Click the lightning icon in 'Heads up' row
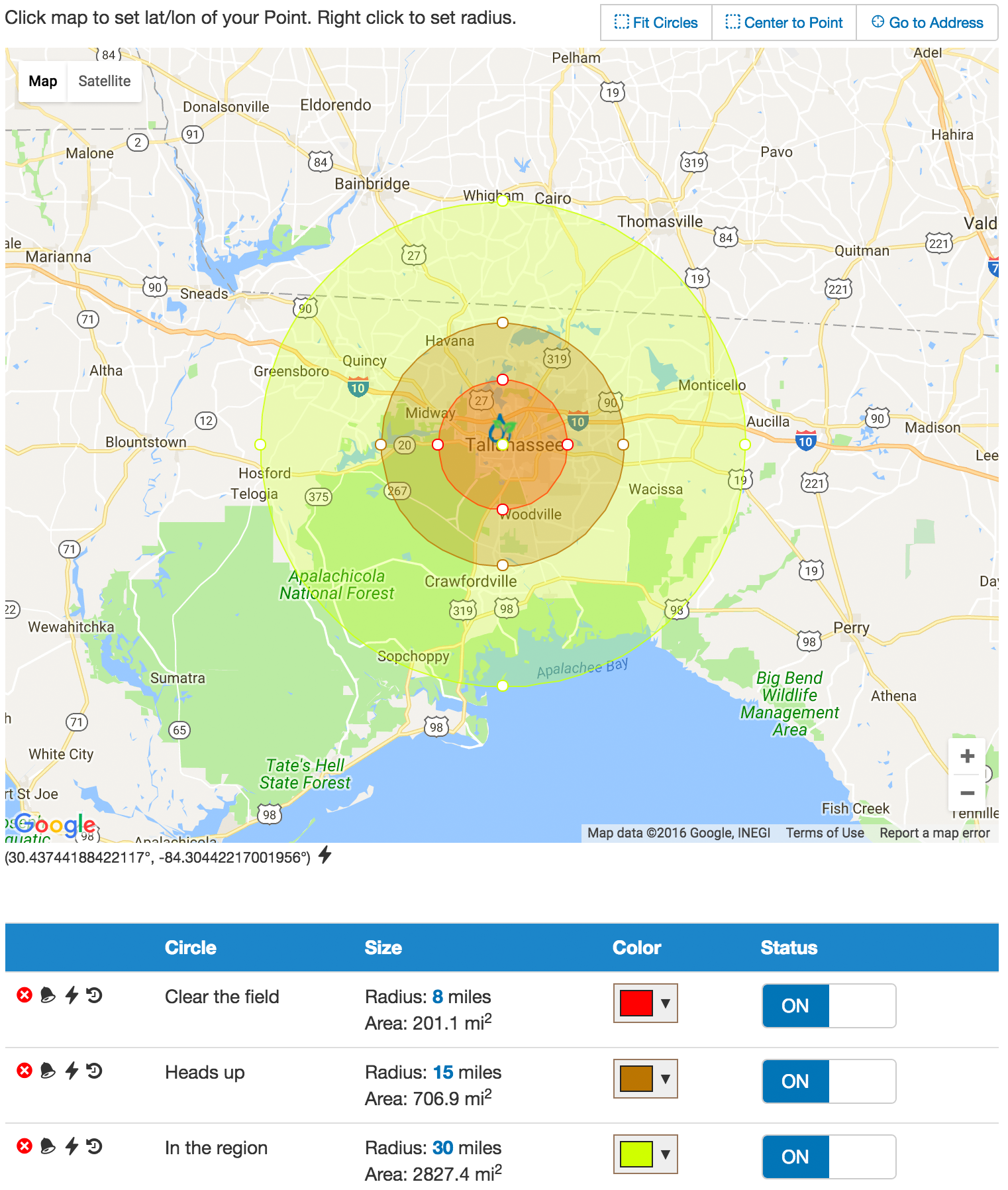The width and height of the screenshot is (1008, 1190). point(72,1070)
